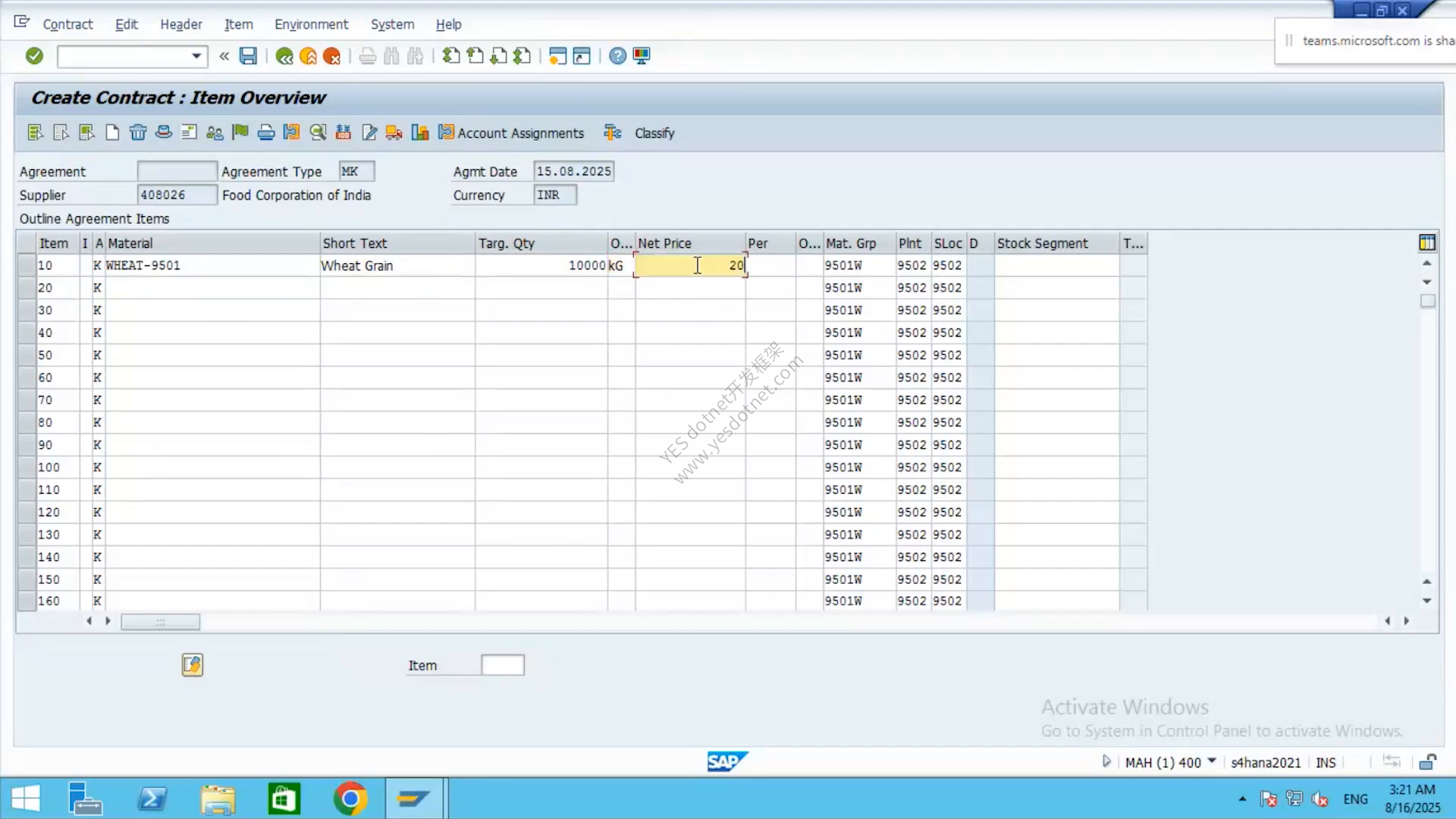
Task: Open the Help question mark icon
Action: pos(617,55)
